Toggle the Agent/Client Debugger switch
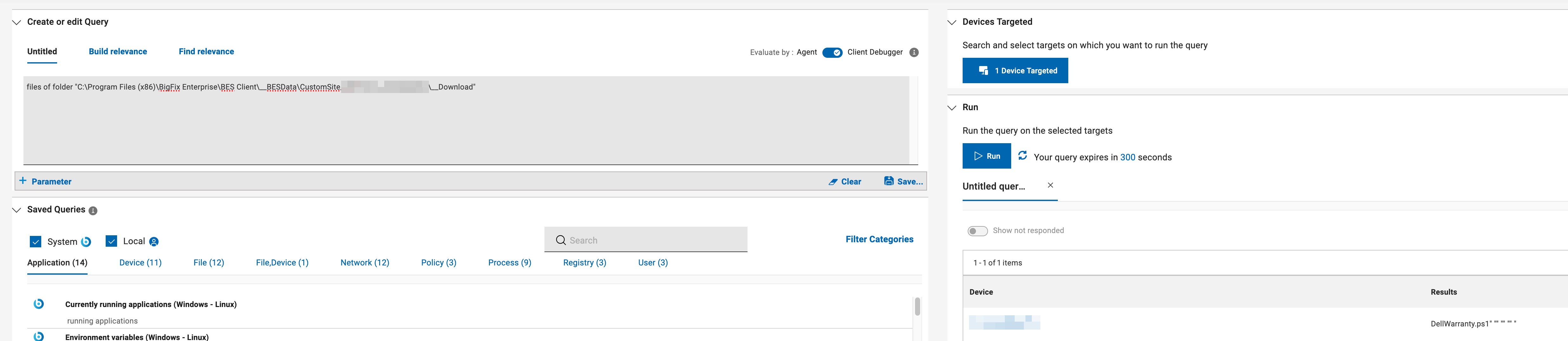Viewport: 1568px width, 341px height. (832, 52)
